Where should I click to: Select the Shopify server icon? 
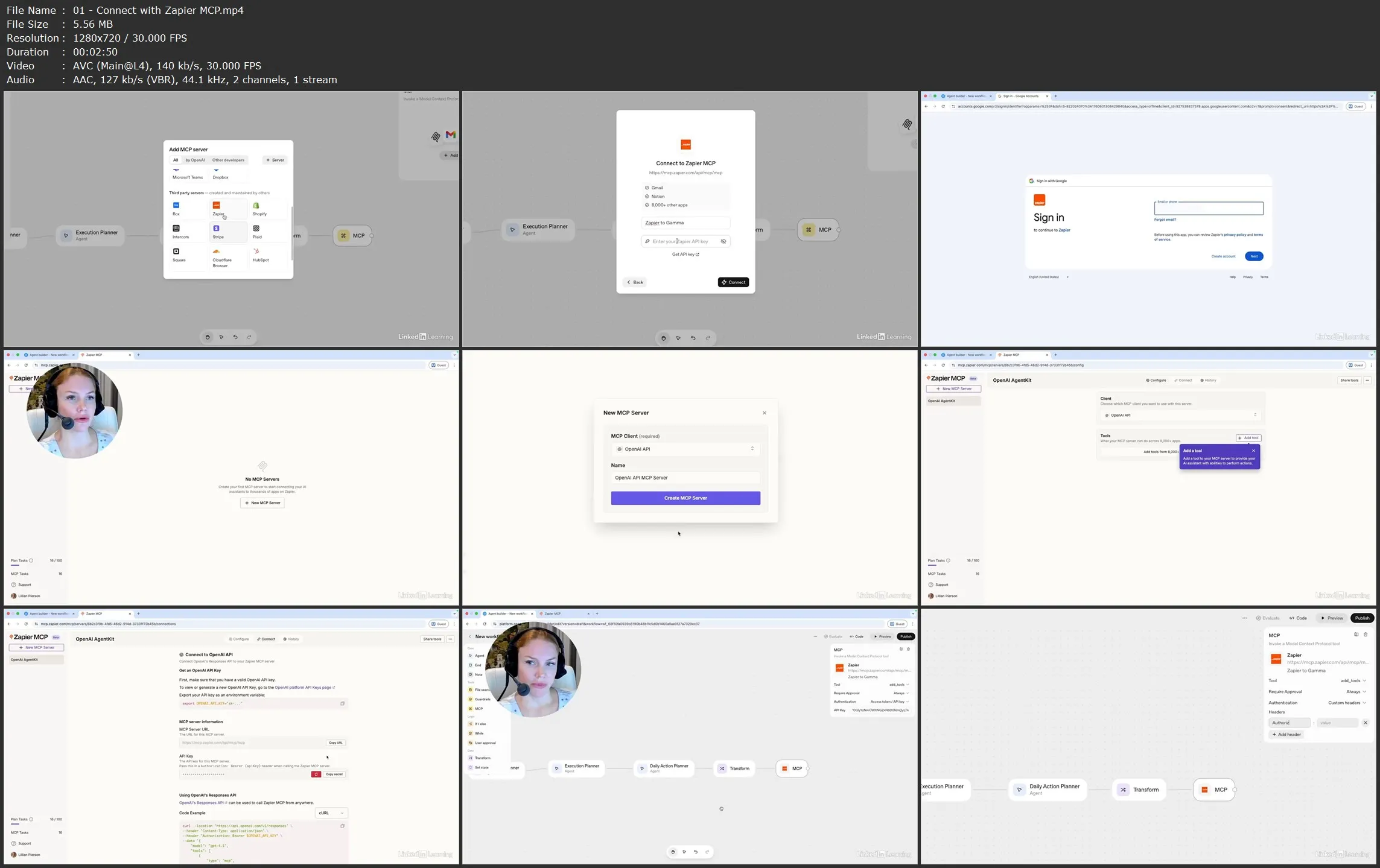coord(256,206)
